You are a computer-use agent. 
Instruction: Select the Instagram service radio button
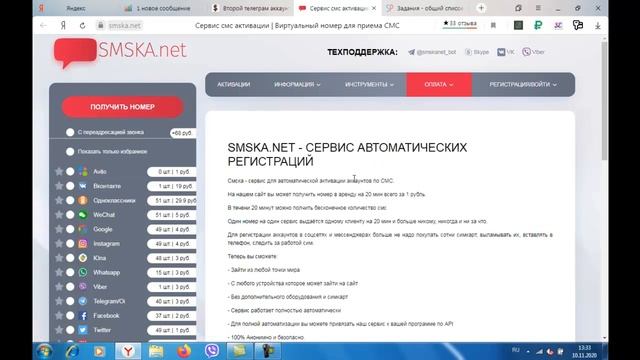(70, 244)
